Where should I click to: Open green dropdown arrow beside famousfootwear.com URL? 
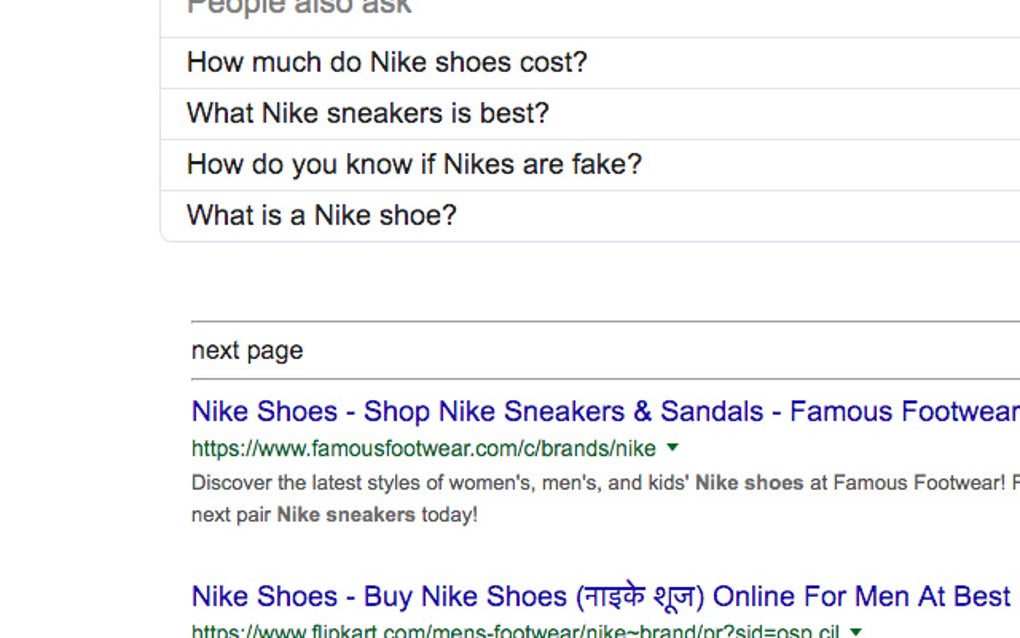[x=673, y=447]
